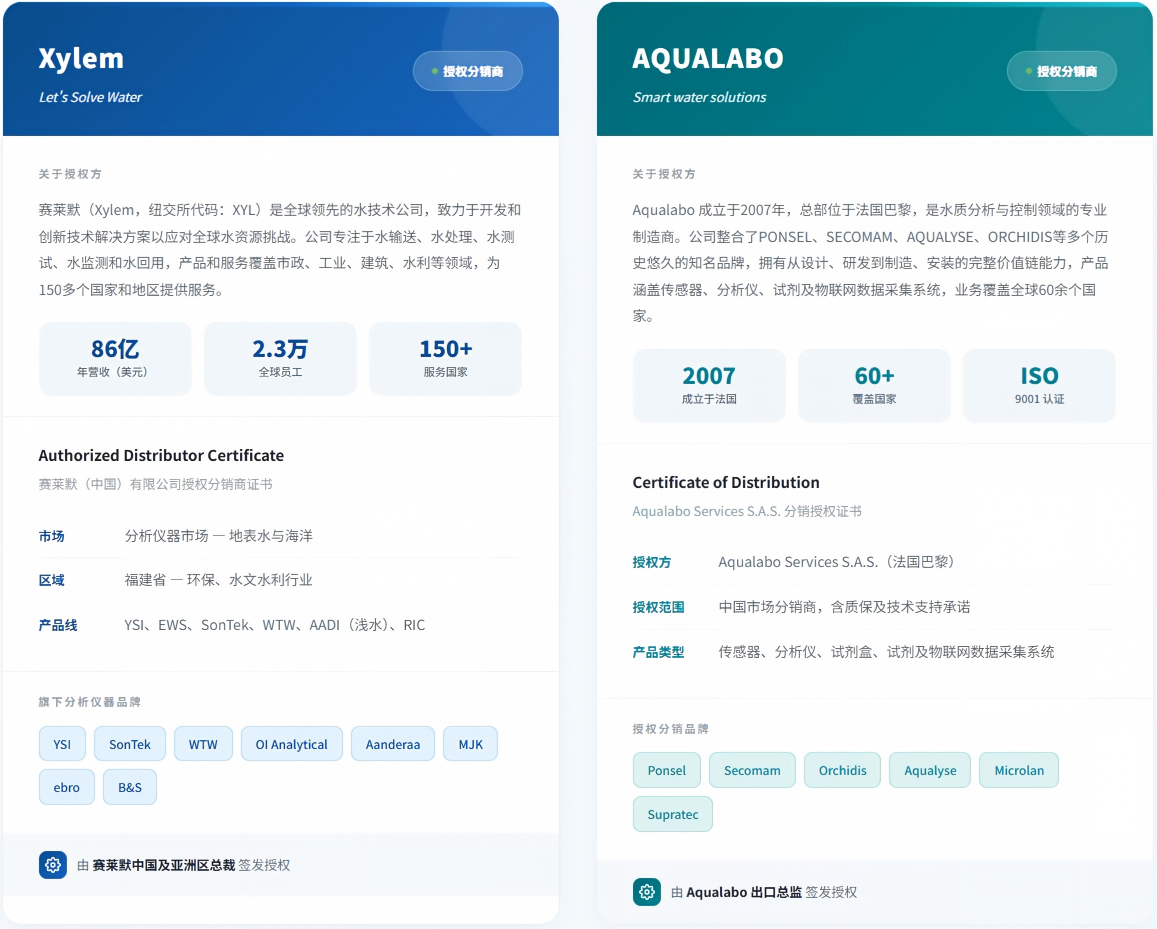
Task: Select the Secomam brand tag
Action: [x=752, y=770]
